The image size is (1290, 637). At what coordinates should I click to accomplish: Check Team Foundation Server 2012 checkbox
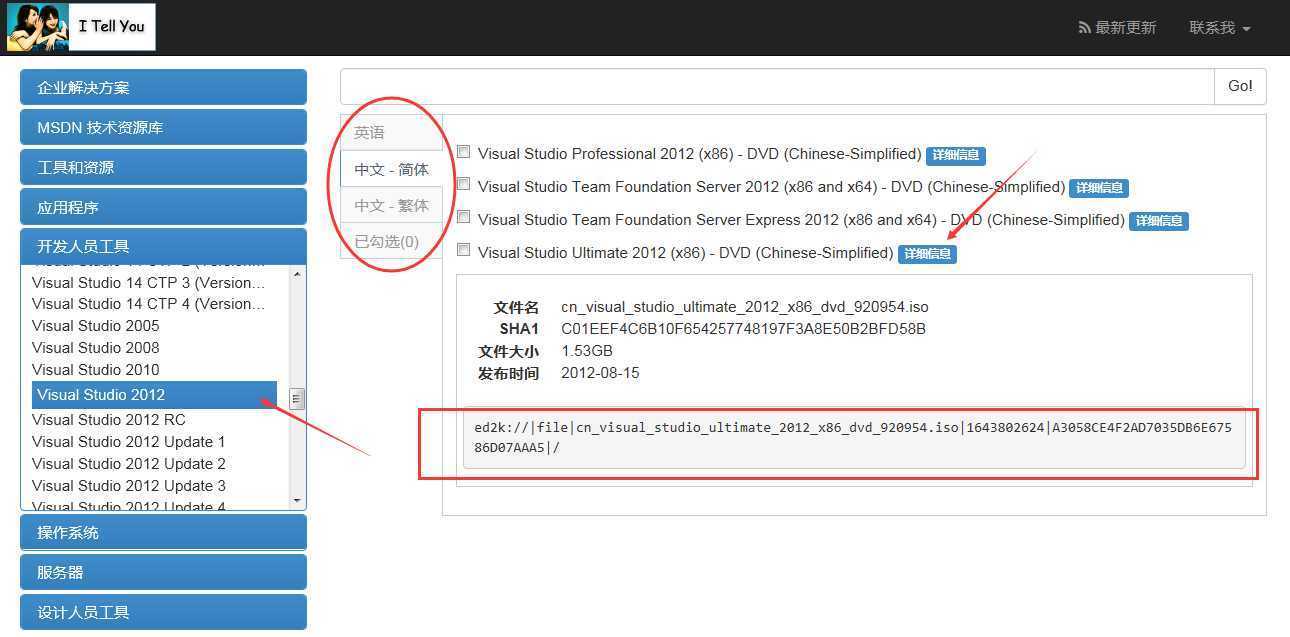(463, 184)
